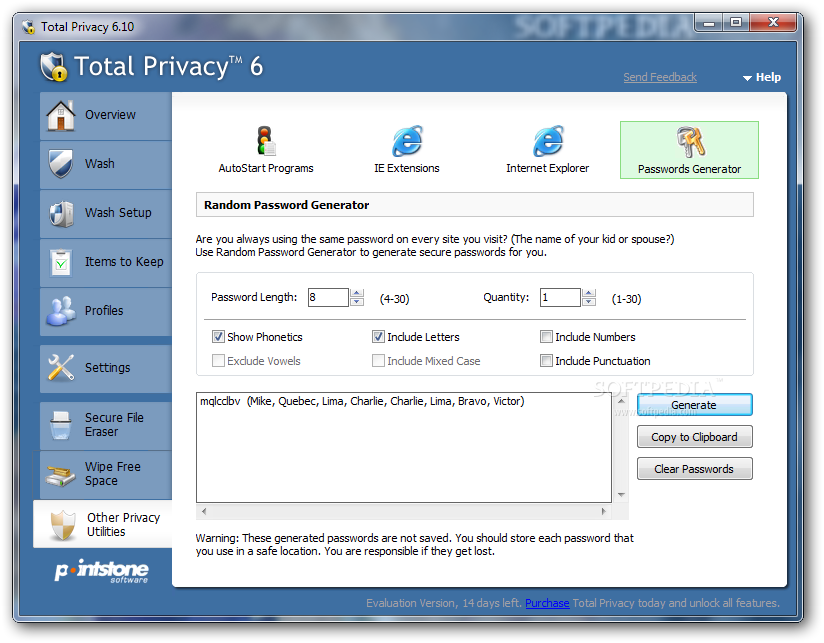
Task: Click the Settings tools icon
Action: 61,367
